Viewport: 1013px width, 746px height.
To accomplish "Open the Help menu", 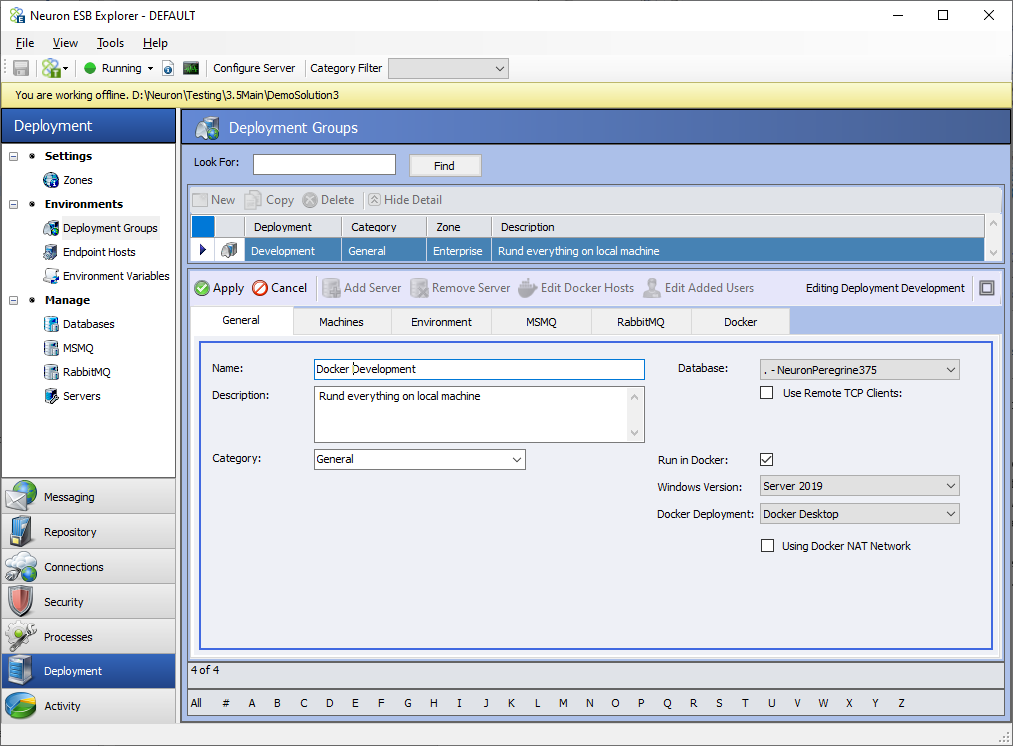I will [155, 43].
